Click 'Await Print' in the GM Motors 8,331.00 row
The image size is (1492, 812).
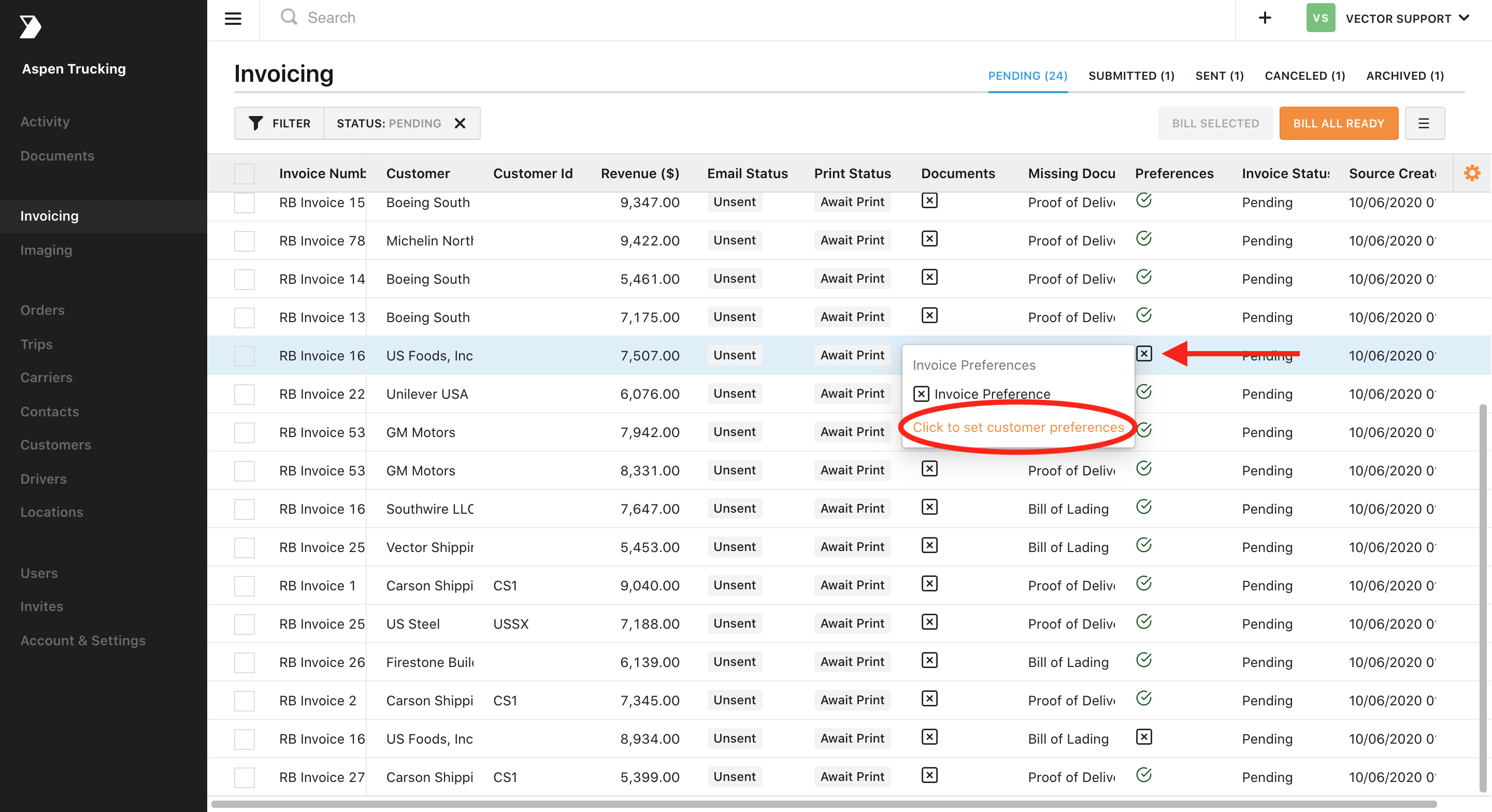852,470
